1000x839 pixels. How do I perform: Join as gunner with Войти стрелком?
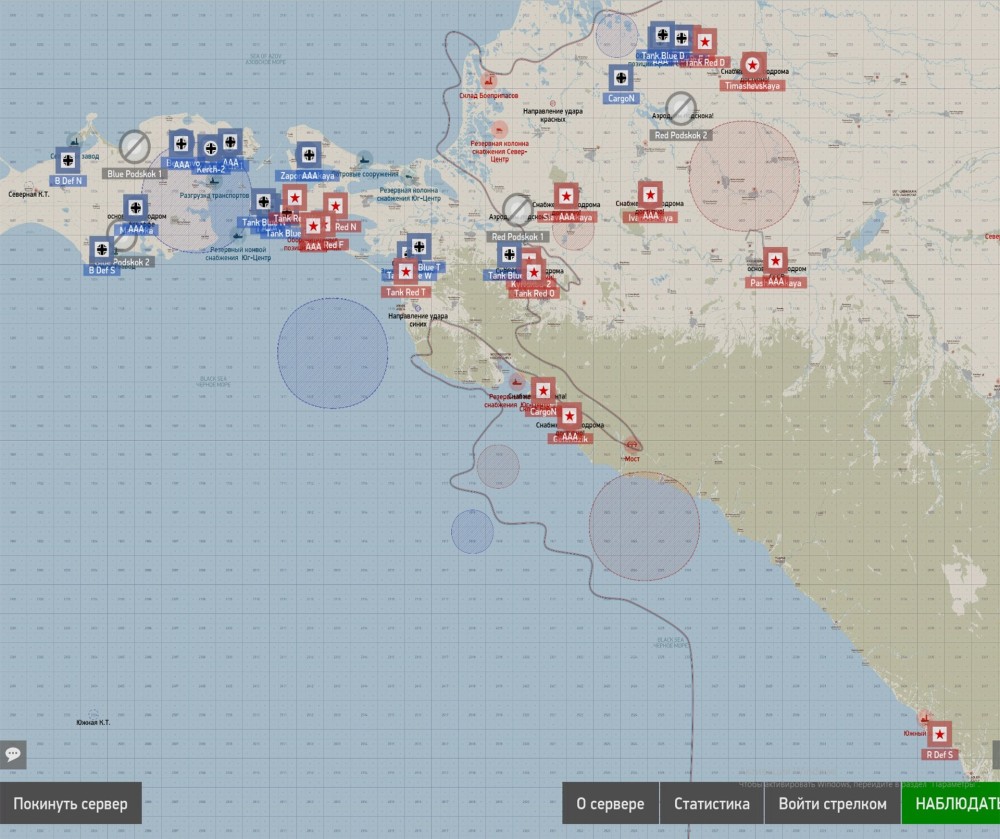click(x=832, y=803)
